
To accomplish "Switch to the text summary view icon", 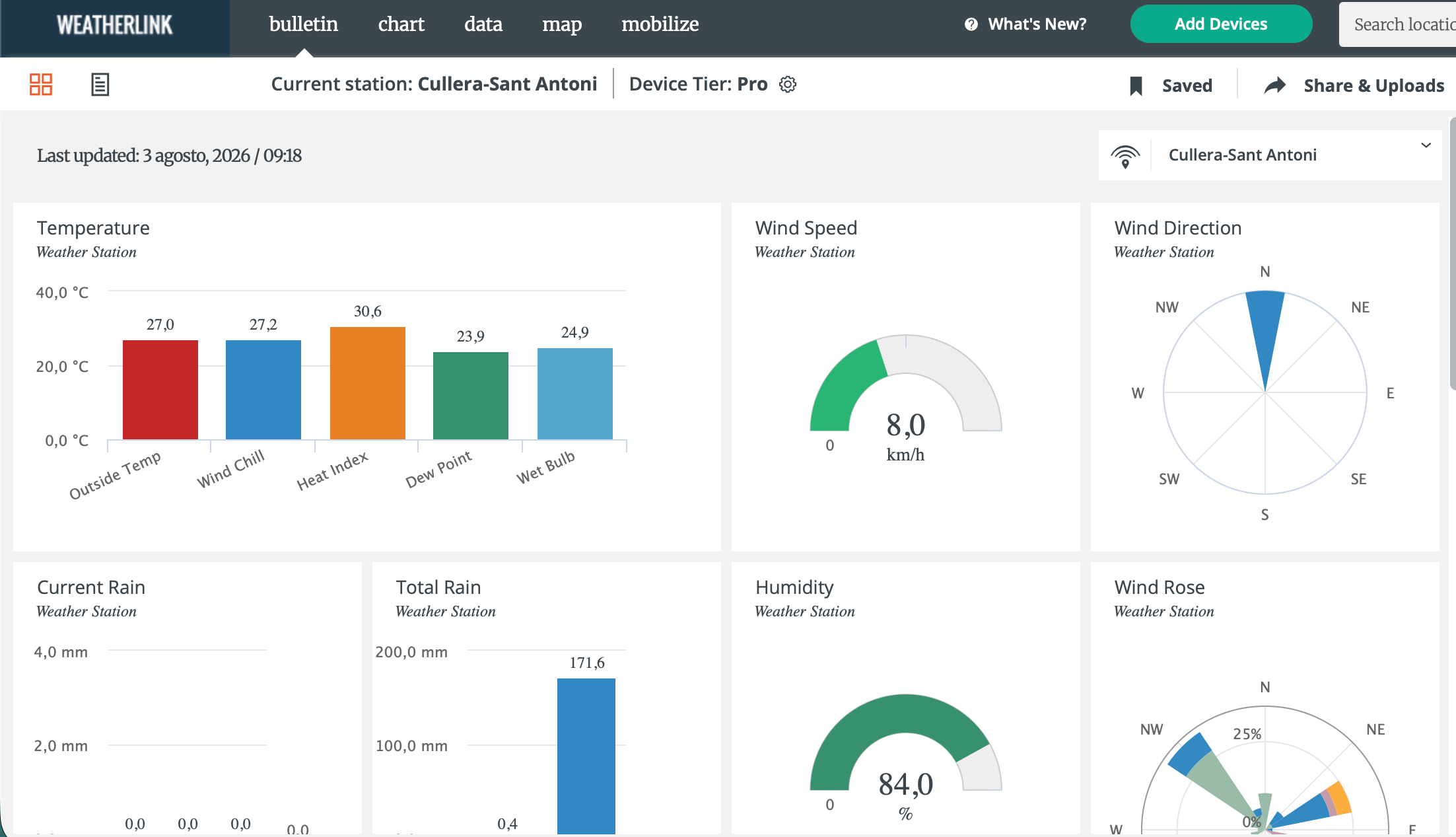I will [x=100, y=85].
